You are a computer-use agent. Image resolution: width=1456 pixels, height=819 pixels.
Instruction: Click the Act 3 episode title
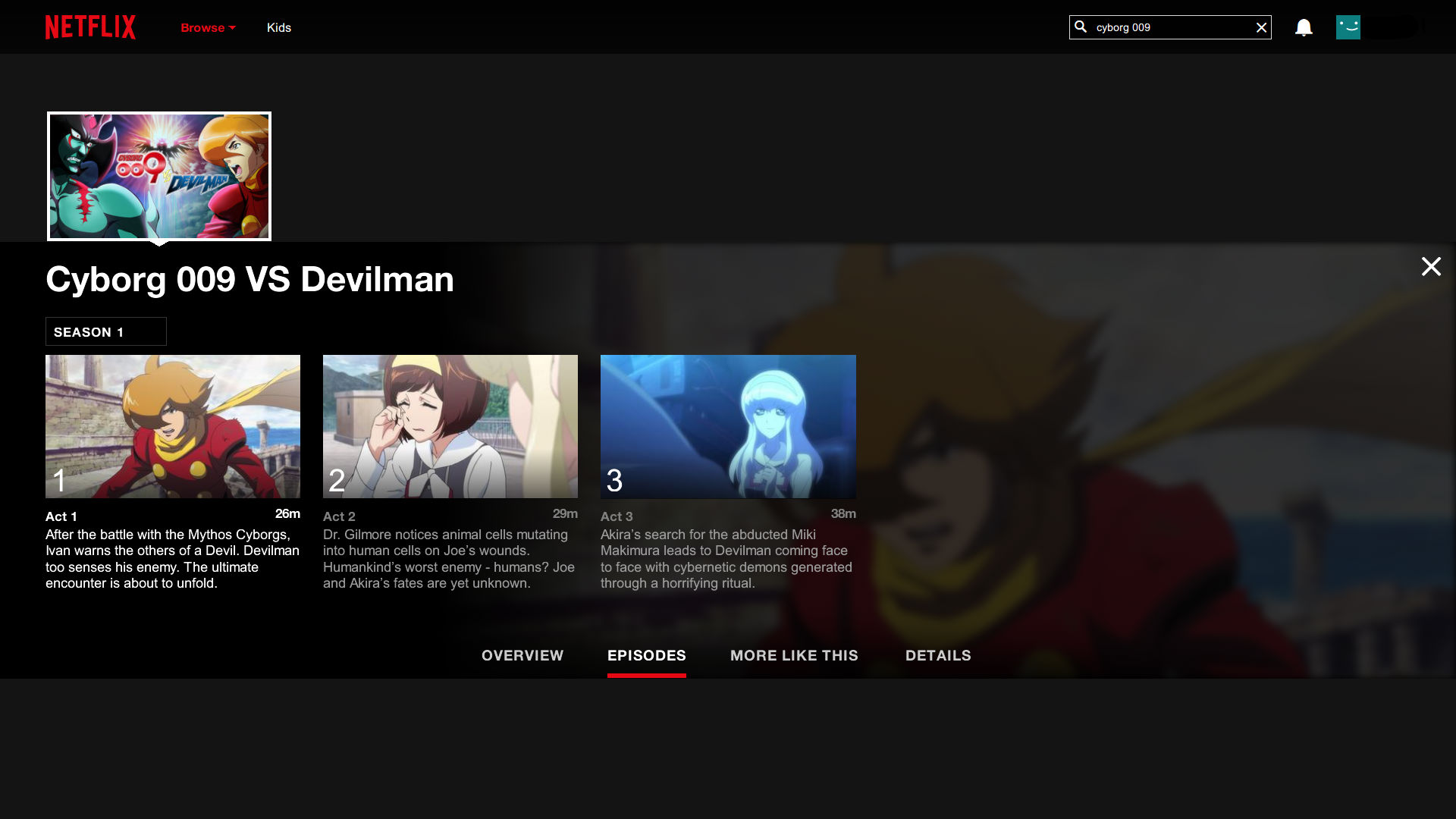(x=616, y=516)
